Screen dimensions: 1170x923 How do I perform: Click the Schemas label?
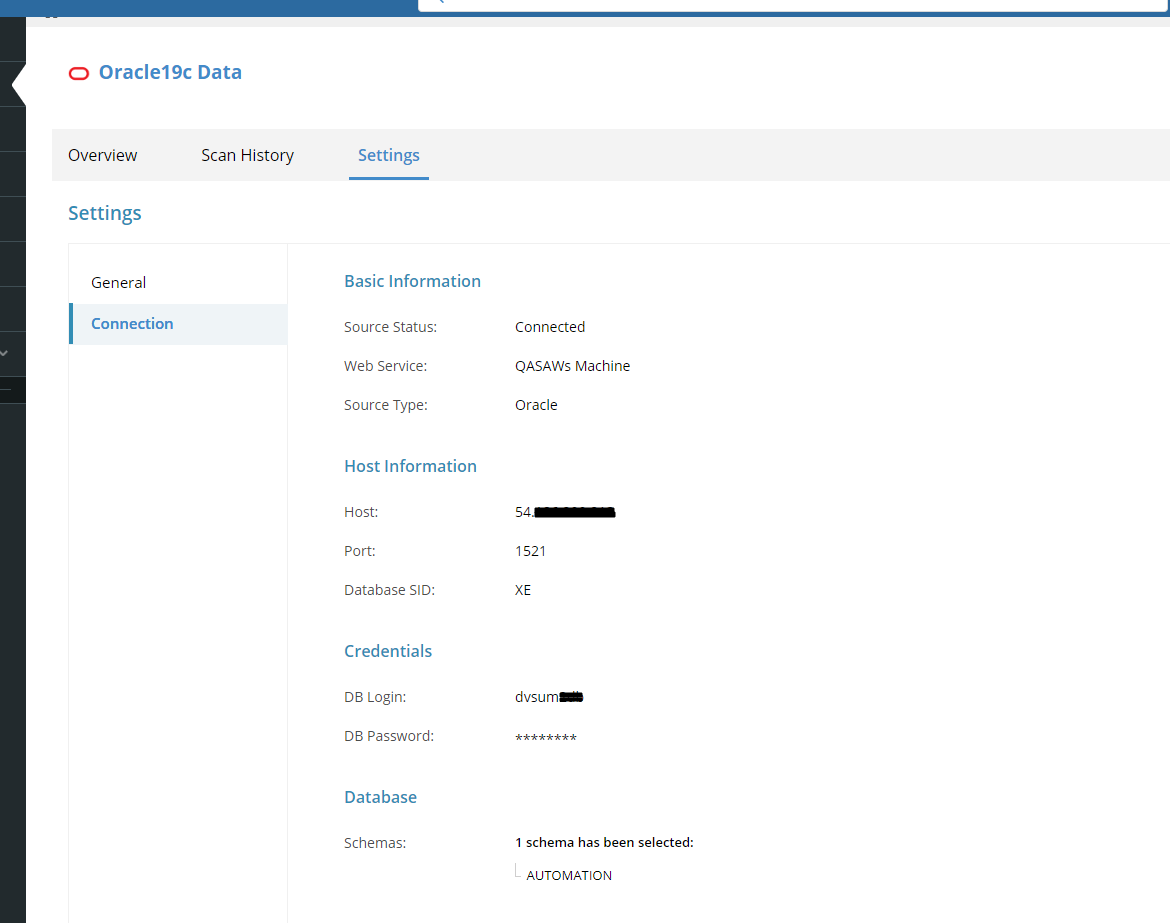tap(375, 844)
